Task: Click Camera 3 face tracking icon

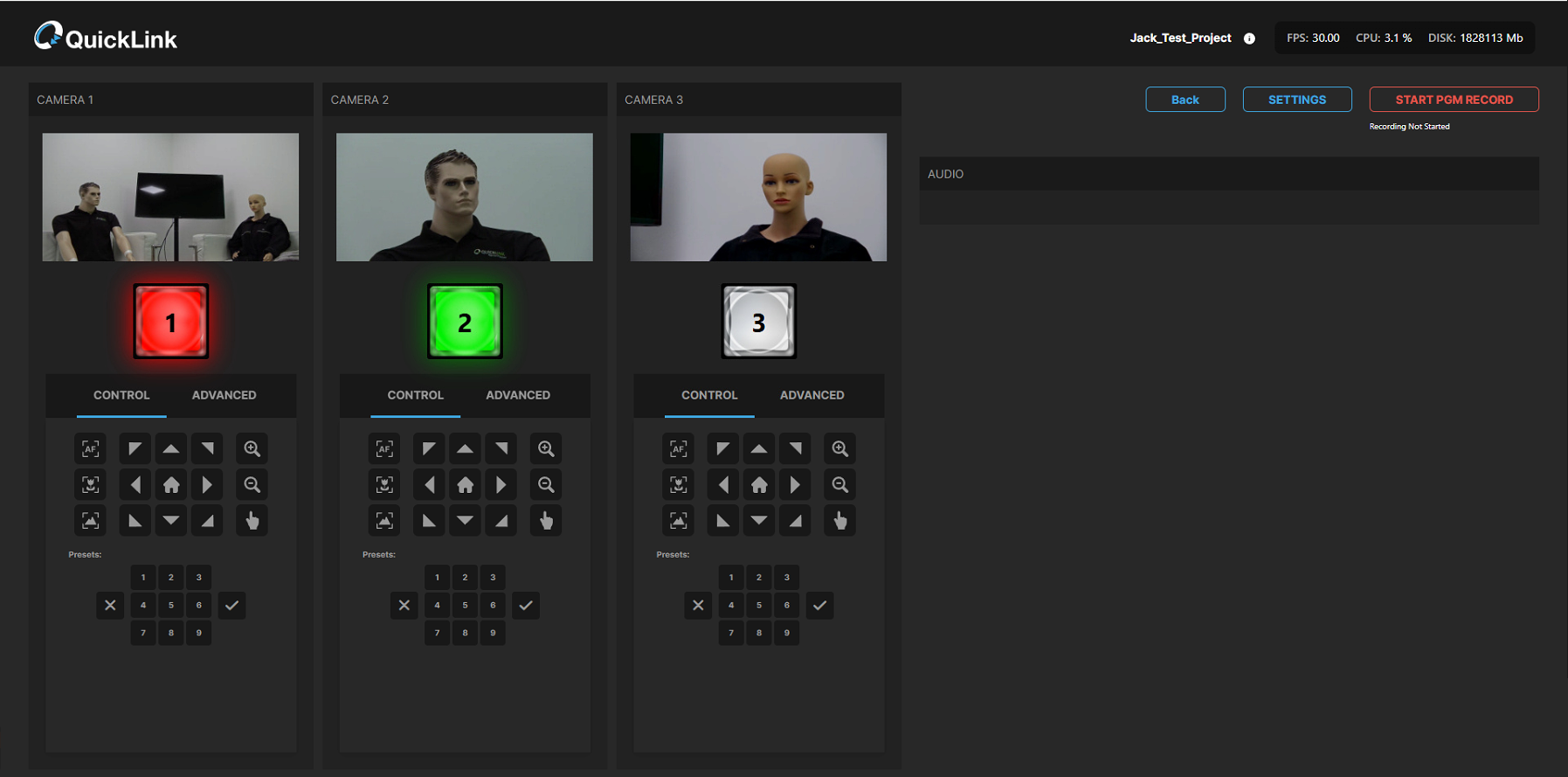Action: point(678,485)
